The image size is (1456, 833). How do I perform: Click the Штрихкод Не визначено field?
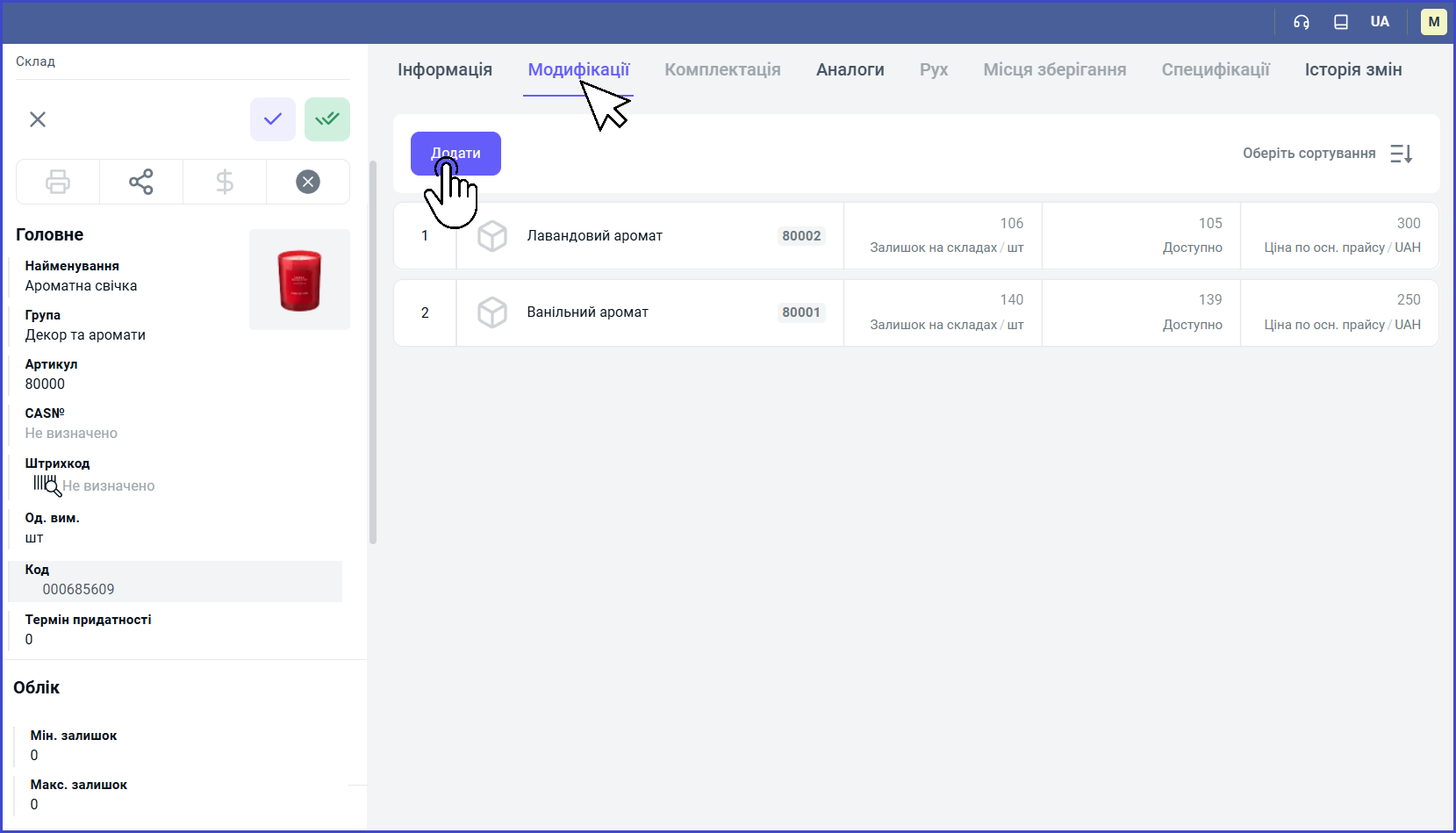[109, 485]
